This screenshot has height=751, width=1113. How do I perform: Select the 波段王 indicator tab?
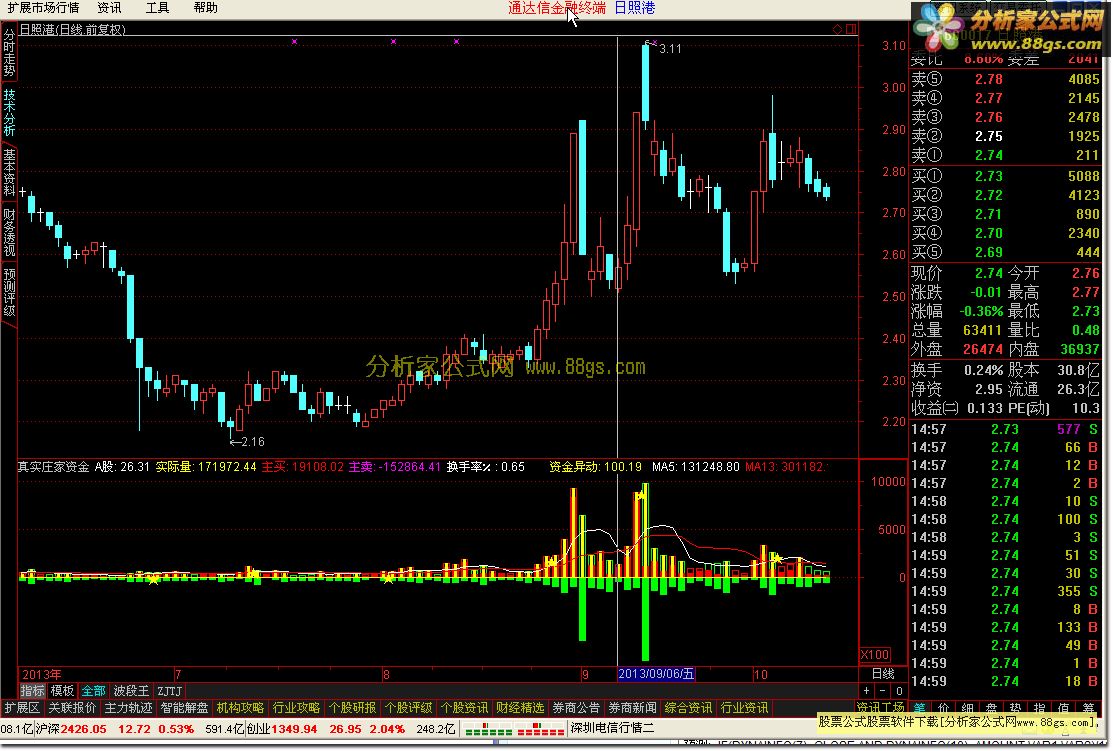[131, 691]
